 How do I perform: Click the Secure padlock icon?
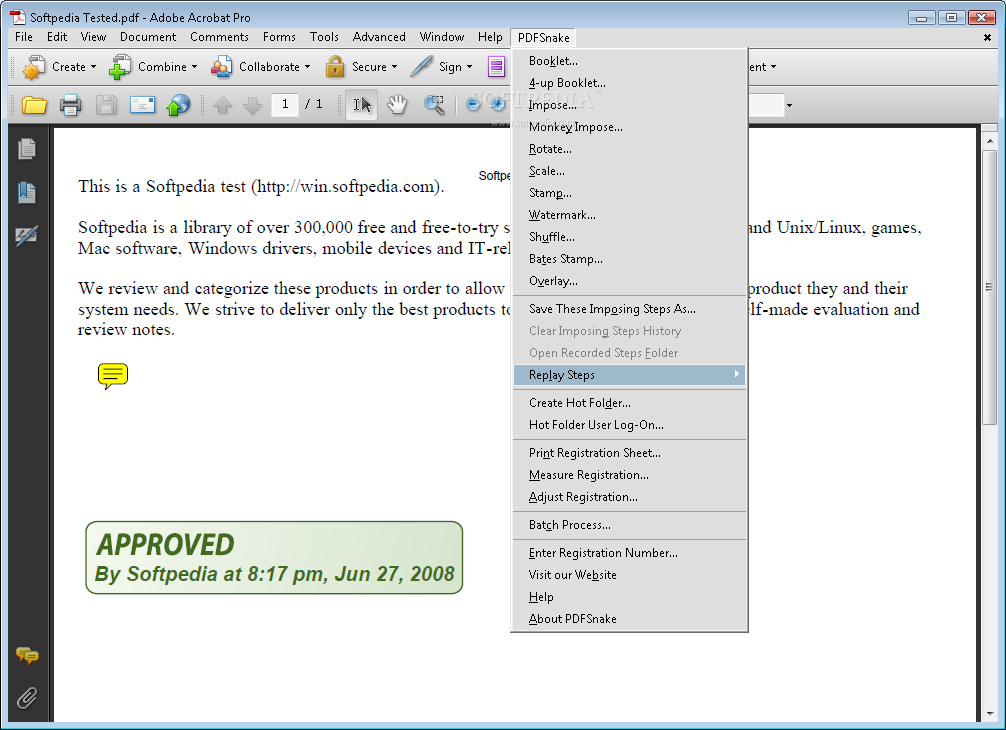click(x=335, y=67)
